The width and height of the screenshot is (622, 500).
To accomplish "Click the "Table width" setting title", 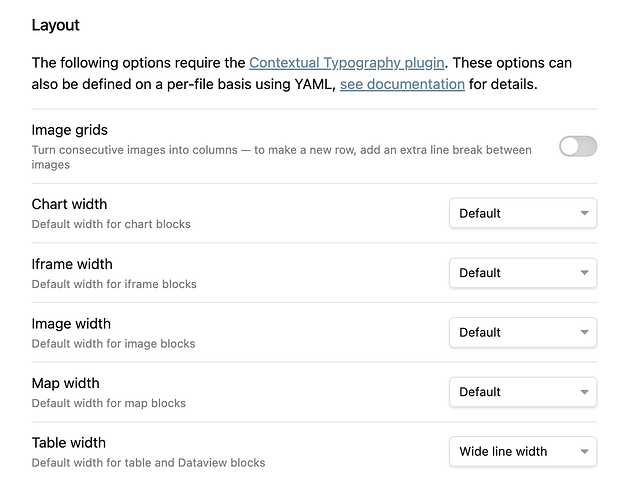I will click(x=69, y=443).
